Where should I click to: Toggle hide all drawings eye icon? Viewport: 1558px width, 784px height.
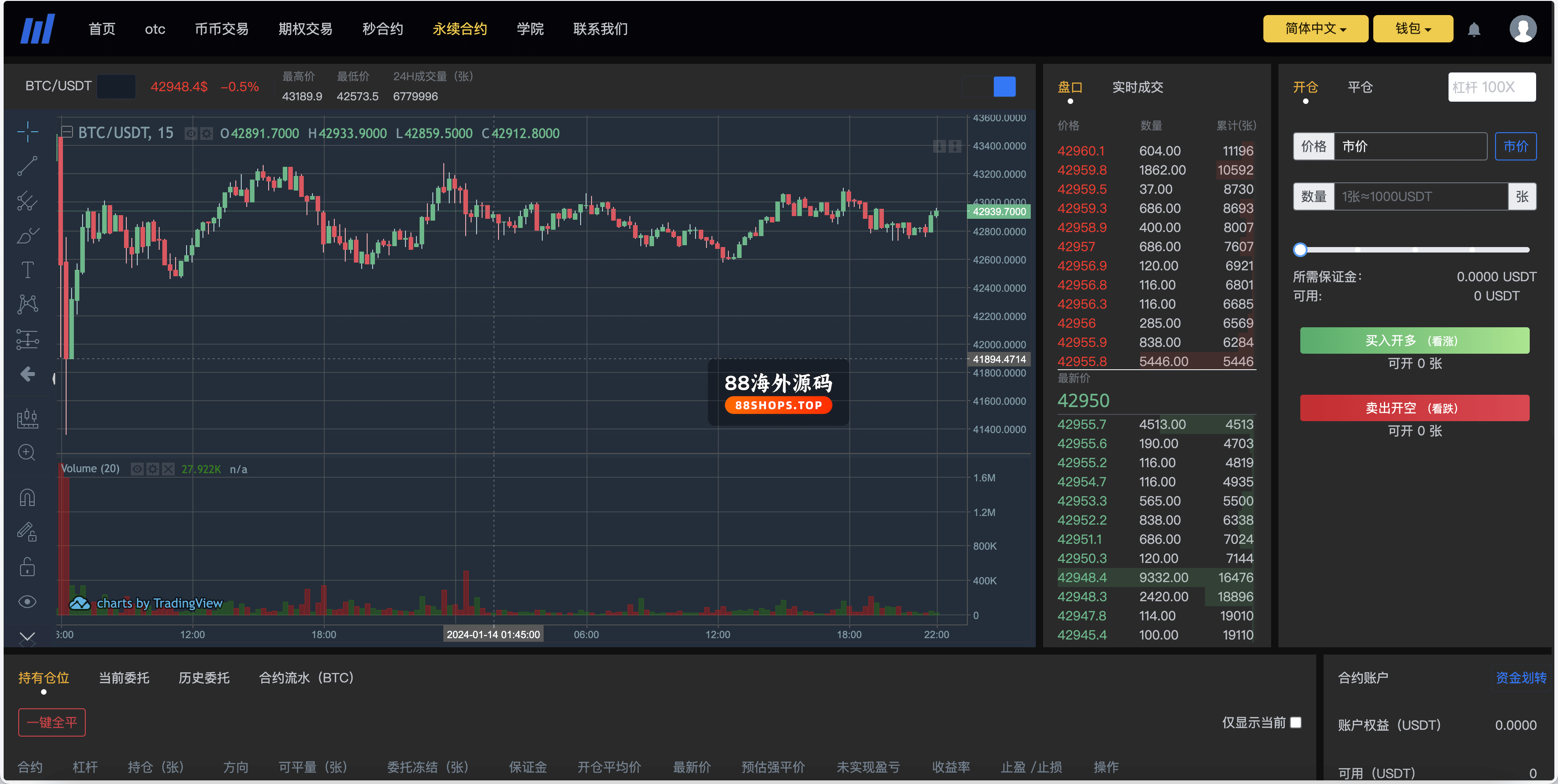(27, 602)
